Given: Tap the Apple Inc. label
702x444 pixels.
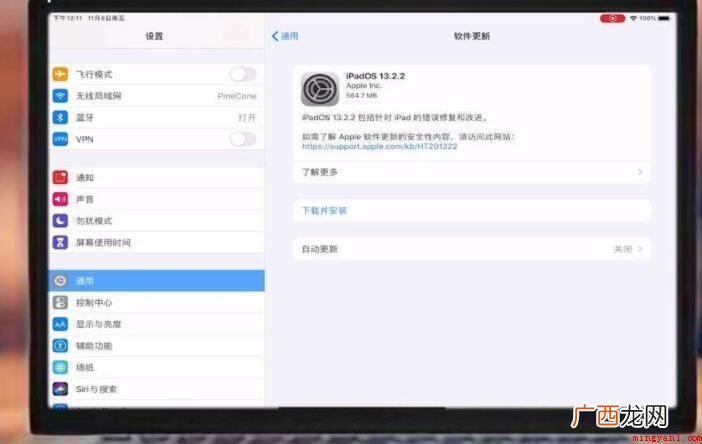Looking at the screenshot, I should (x=364, y=86).
